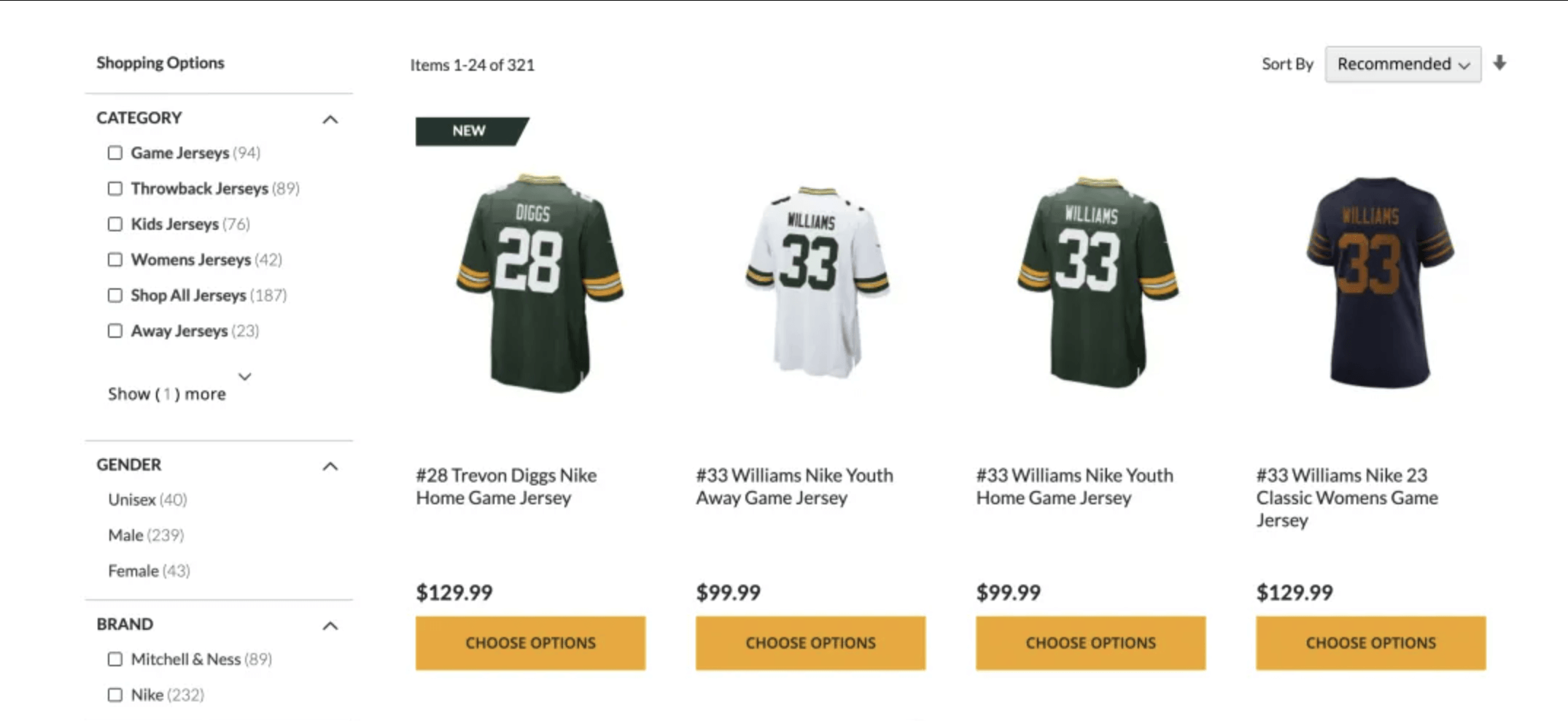This screenshot has width=1568, height=721.
Task: Choose options for Trevon Diggs jersey
Action: (x=530, y=643)
